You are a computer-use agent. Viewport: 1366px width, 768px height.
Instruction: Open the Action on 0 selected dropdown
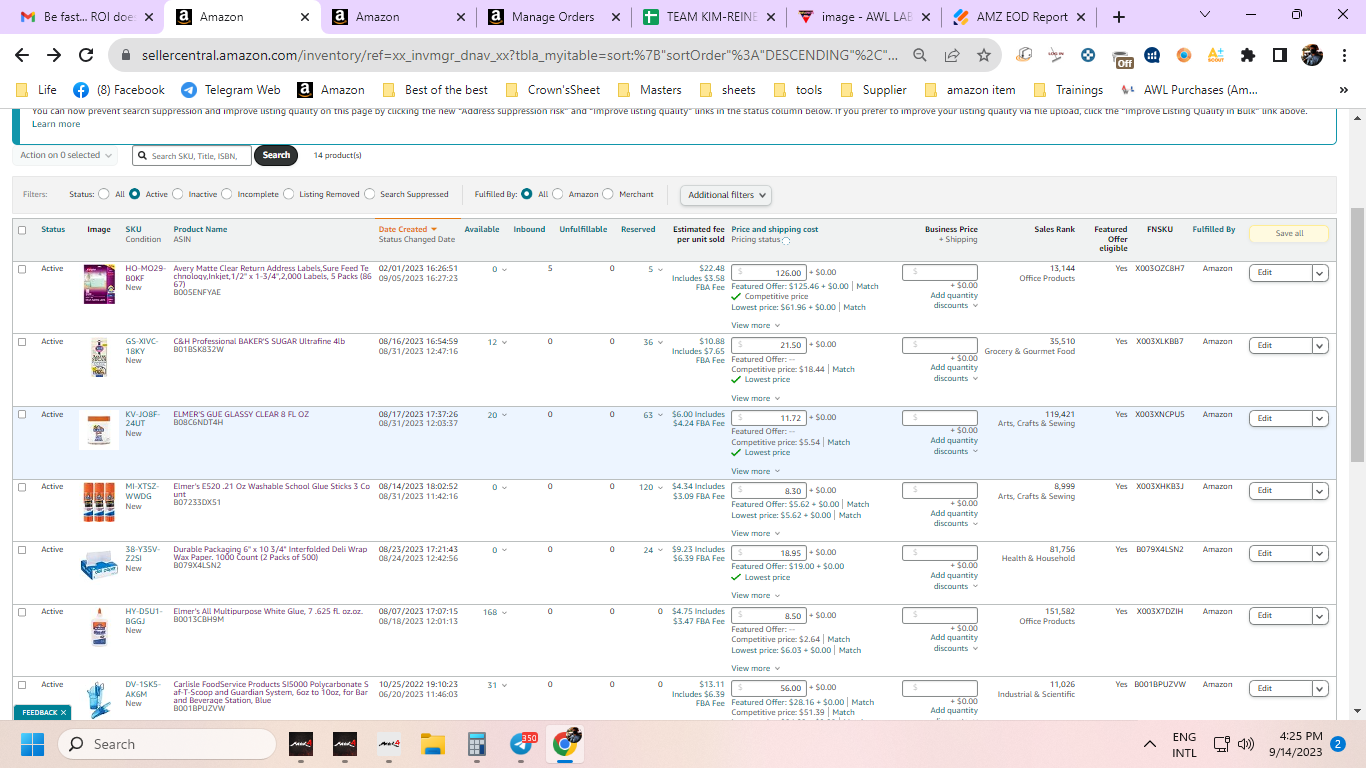click(66, 155)
